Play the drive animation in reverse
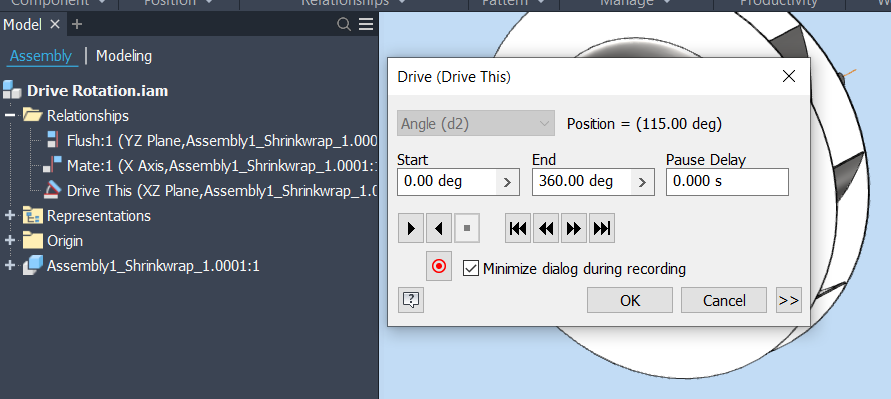891x399 pixels. (x=439, y=228)
